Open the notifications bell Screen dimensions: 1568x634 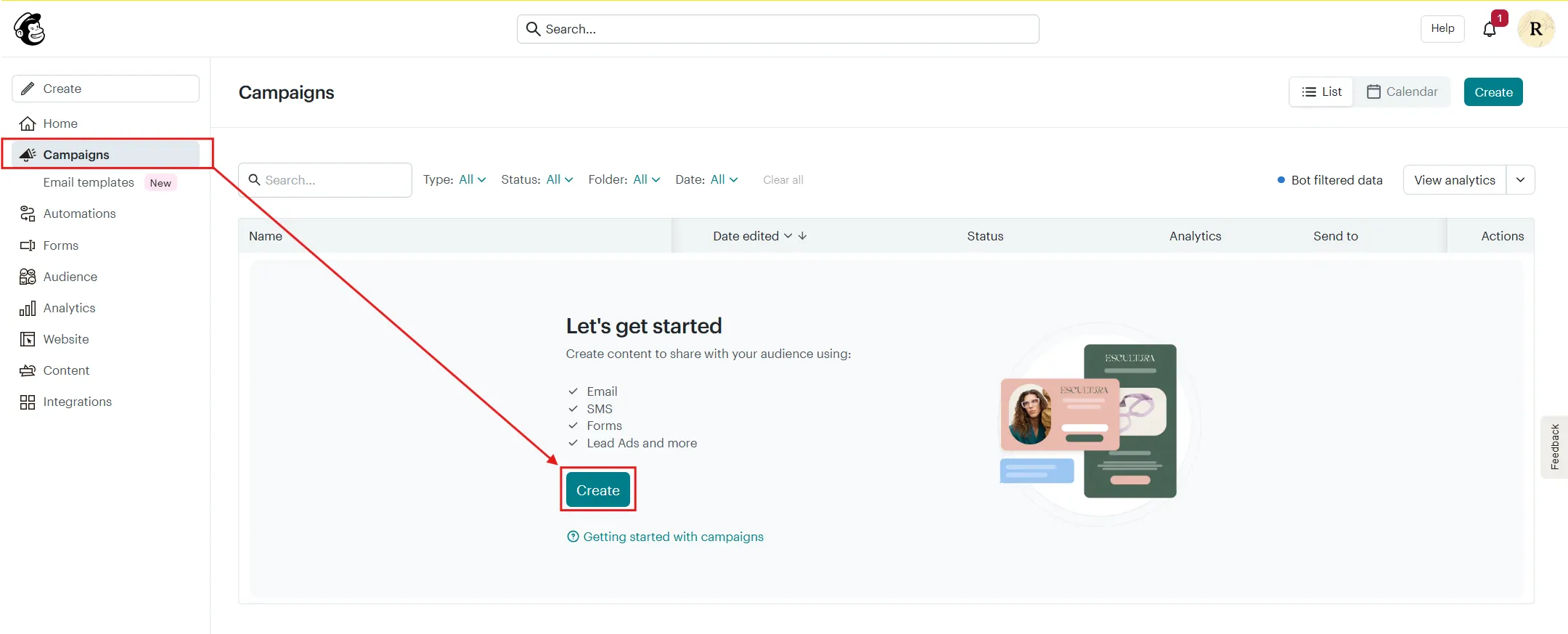tap(1490, 29)
